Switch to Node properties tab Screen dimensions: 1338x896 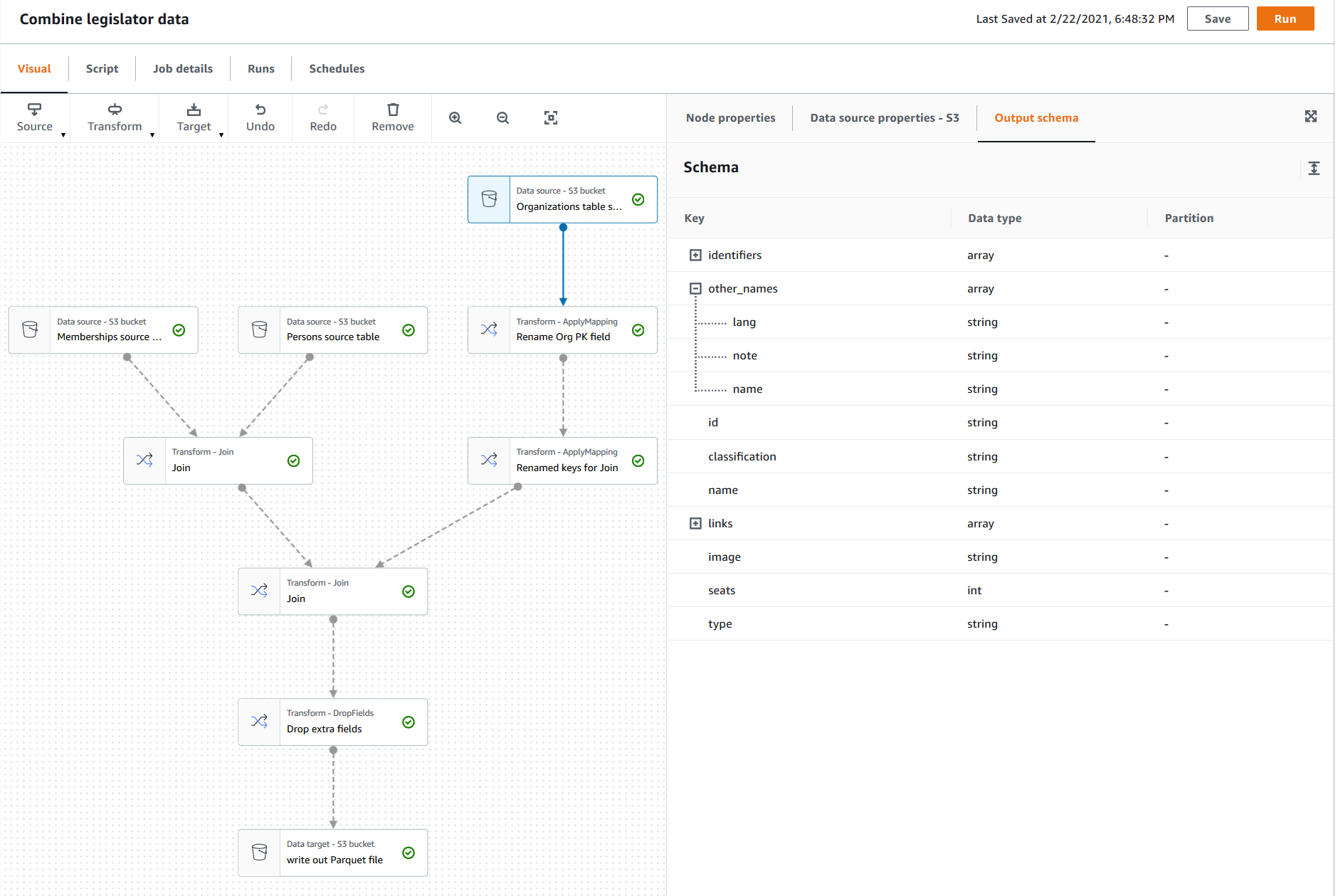coord(731,117)
